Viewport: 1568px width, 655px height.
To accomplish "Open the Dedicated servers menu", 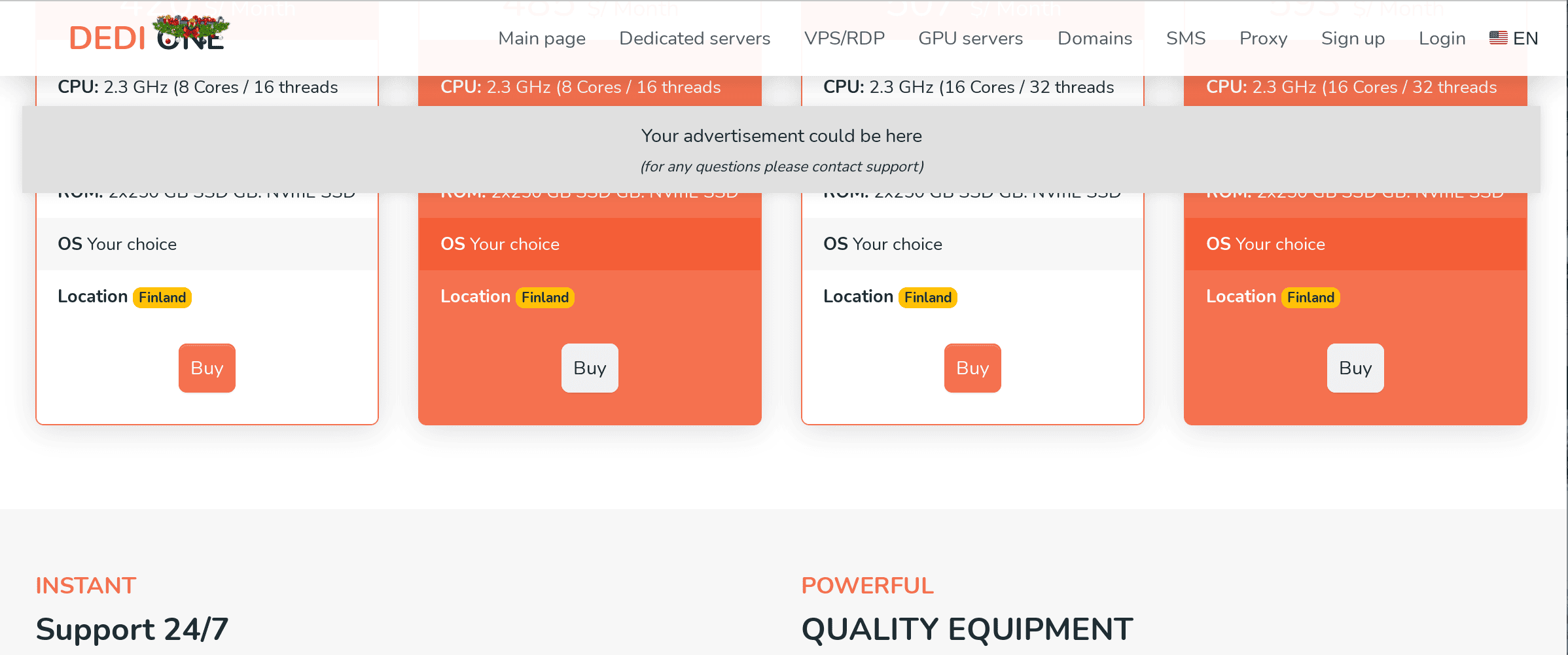I will [694, 38].
